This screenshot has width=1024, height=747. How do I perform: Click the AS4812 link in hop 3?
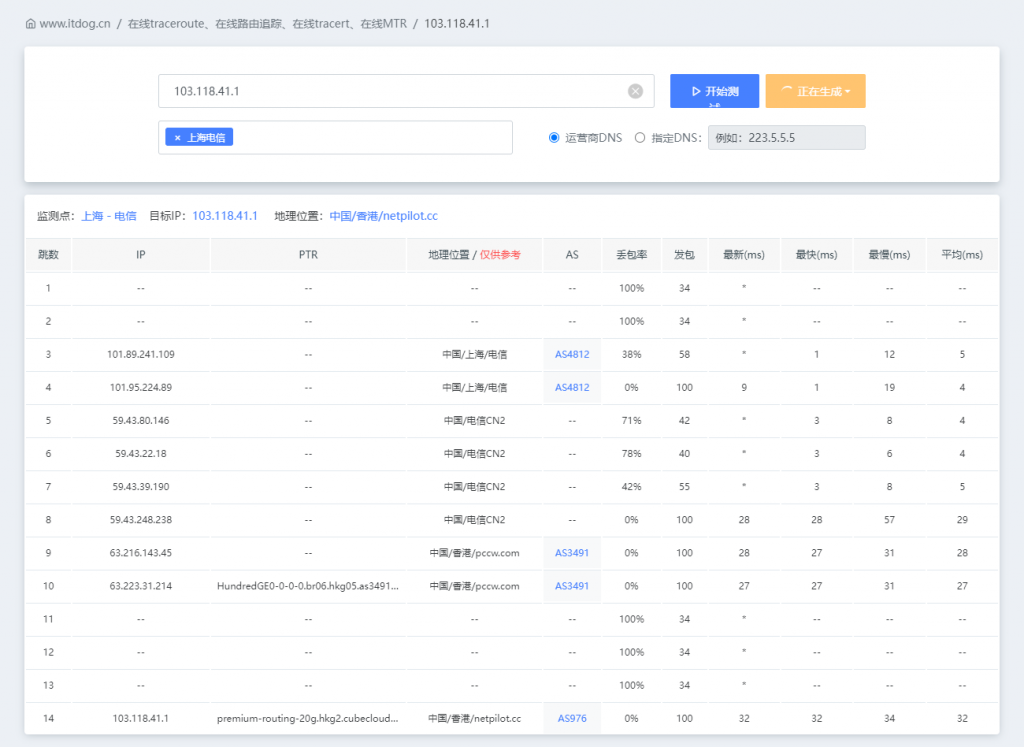(571, 354)
